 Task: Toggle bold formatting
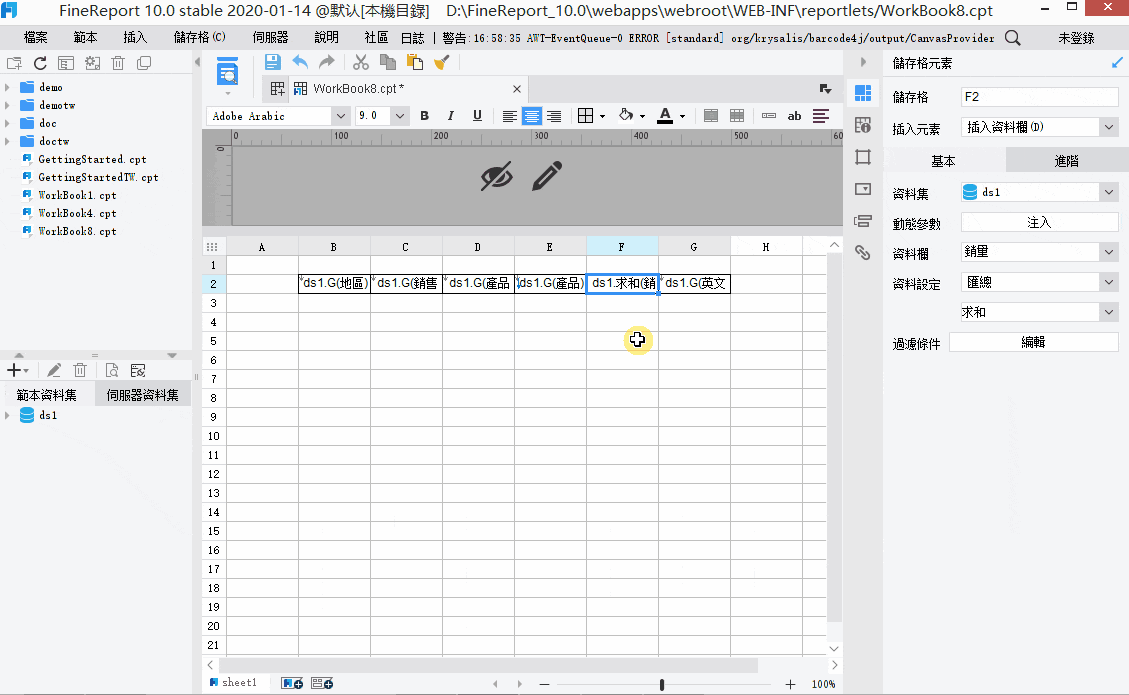(425, 116)
